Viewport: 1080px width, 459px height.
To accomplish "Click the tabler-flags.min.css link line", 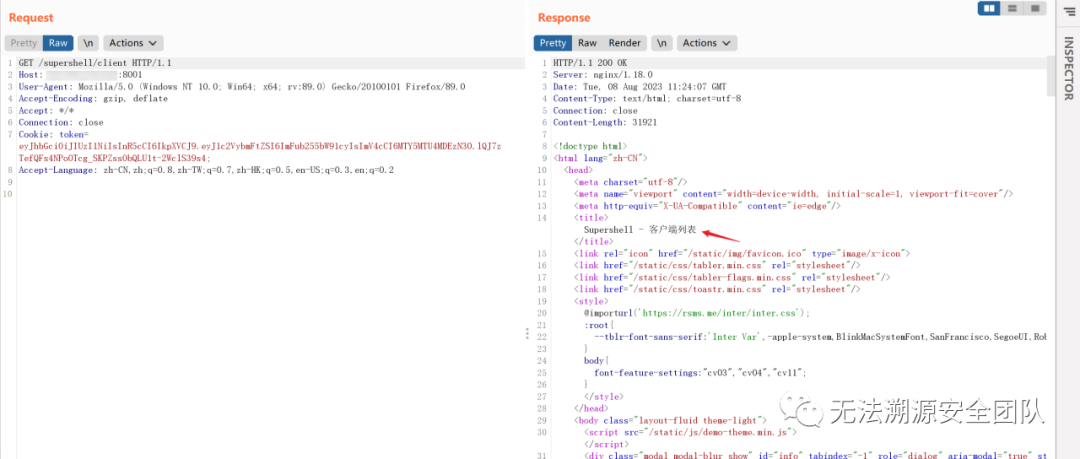I will click(x=732, y=277).
